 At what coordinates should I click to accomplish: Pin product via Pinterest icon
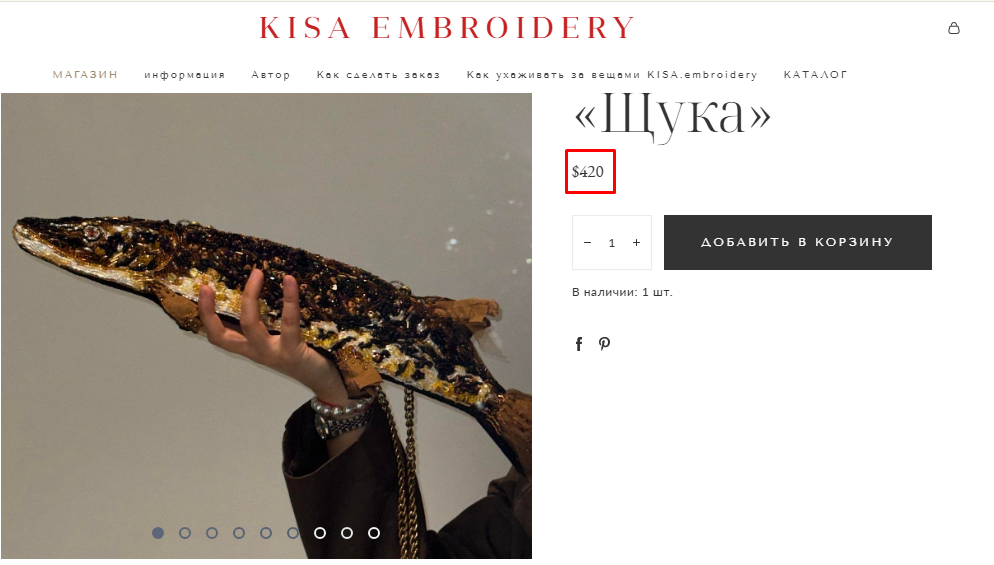click(x=604, y=344)
